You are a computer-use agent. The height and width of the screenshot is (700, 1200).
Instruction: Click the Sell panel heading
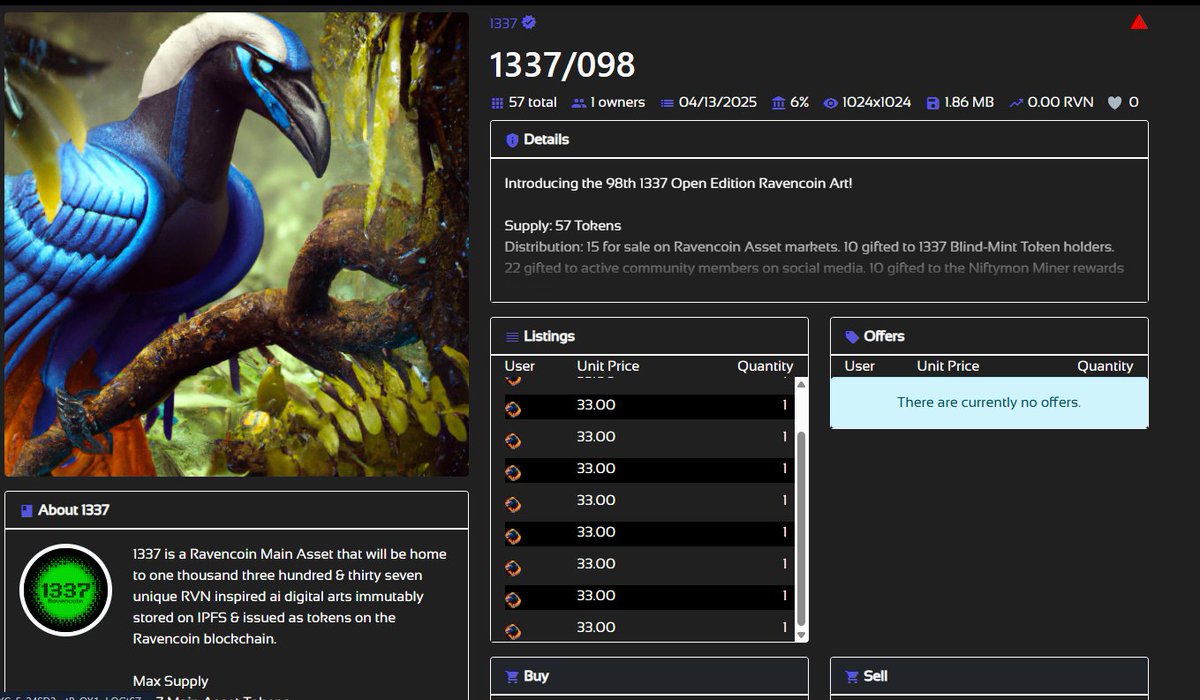coord(876,676)
